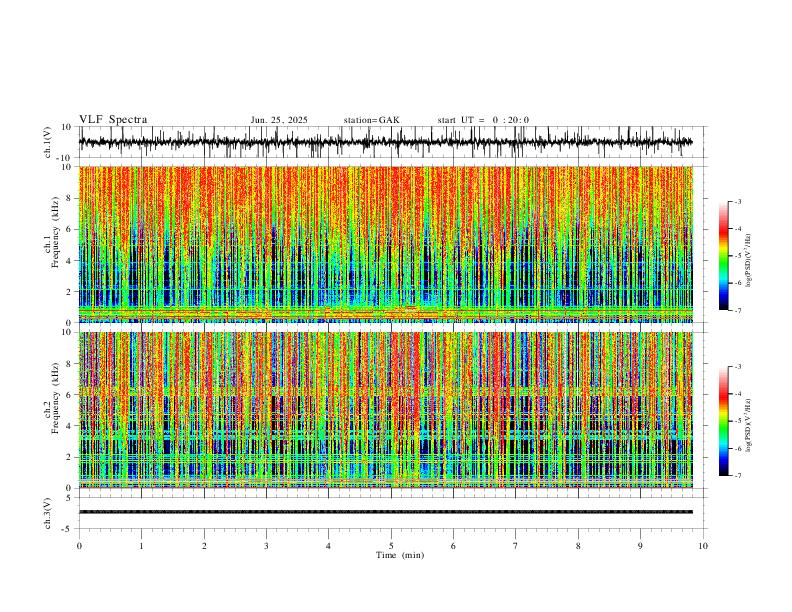
Task: Click the ch.1 spectrogram panel
Action: (385, 244)
